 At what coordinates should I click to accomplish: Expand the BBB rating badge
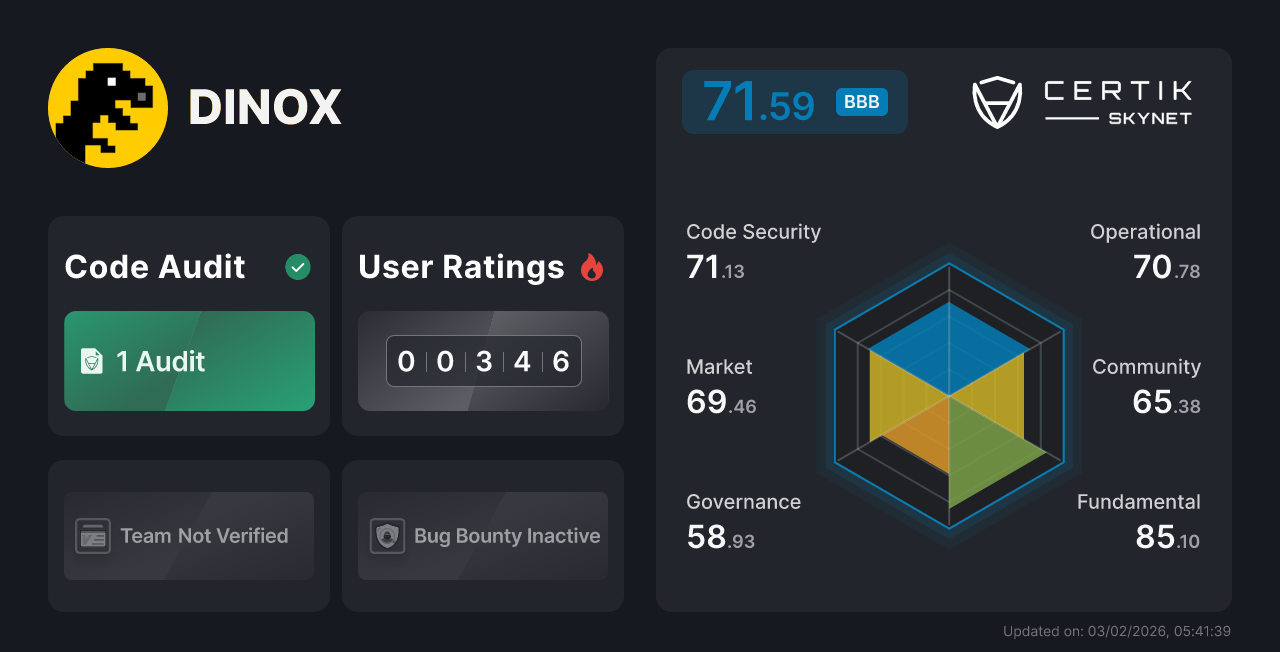(x=861, y=101)
